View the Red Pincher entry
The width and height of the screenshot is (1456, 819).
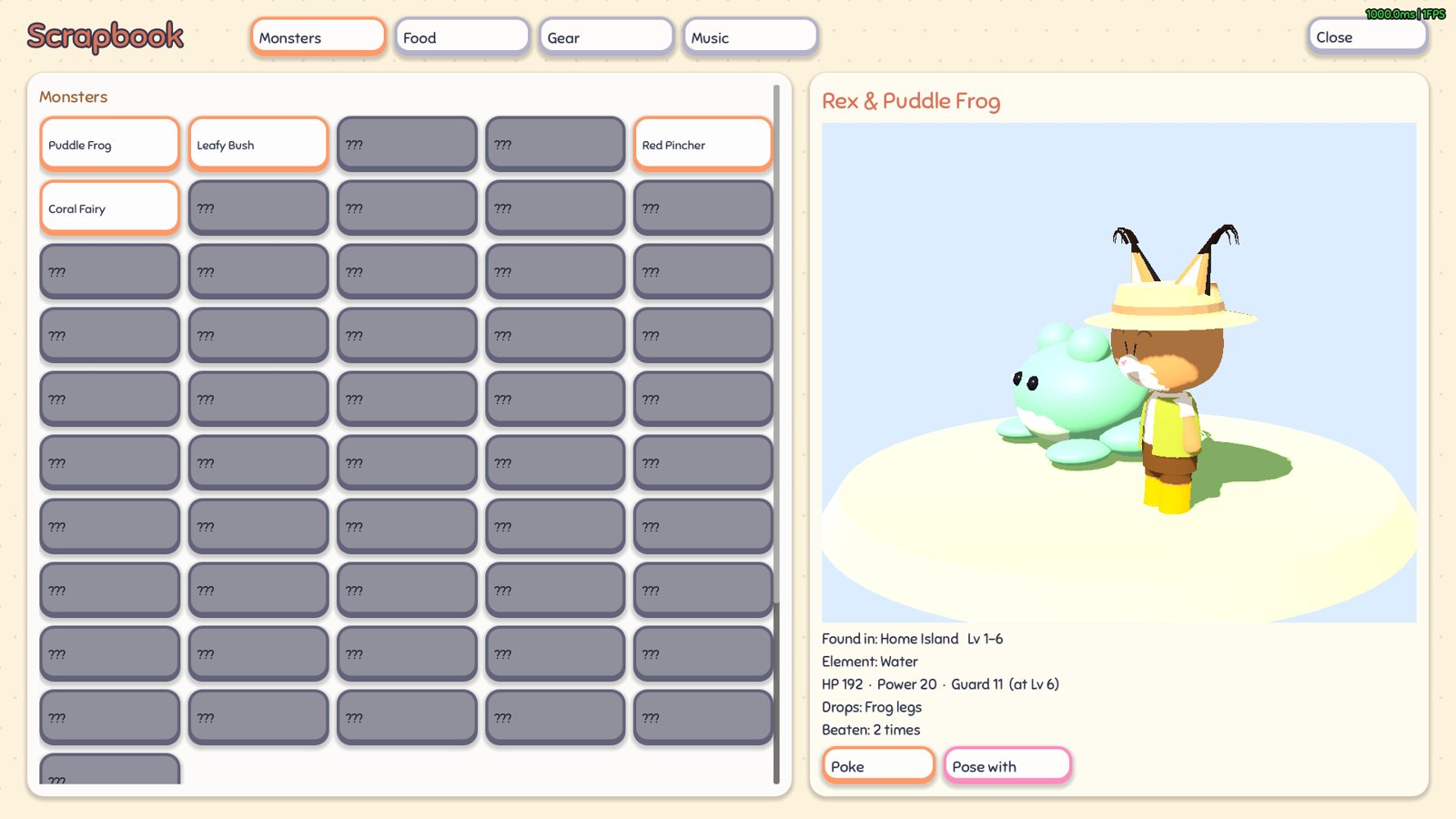703,145
